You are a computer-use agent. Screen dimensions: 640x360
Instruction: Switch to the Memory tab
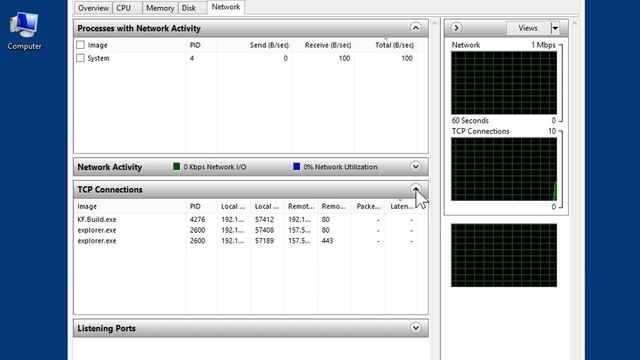click(160, 8)
